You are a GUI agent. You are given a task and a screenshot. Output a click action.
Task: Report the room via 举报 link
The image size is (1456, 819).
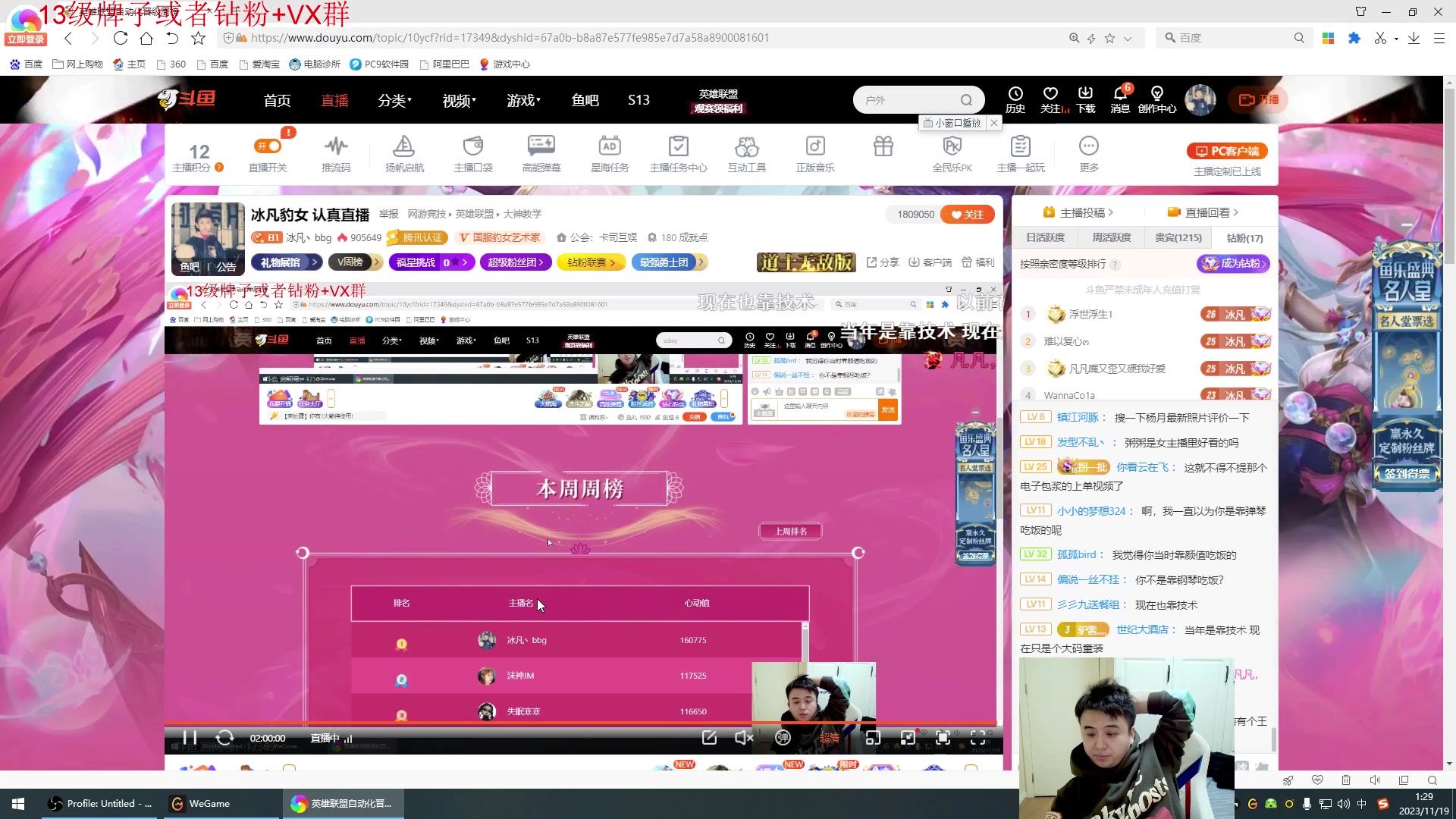point(388,214)
